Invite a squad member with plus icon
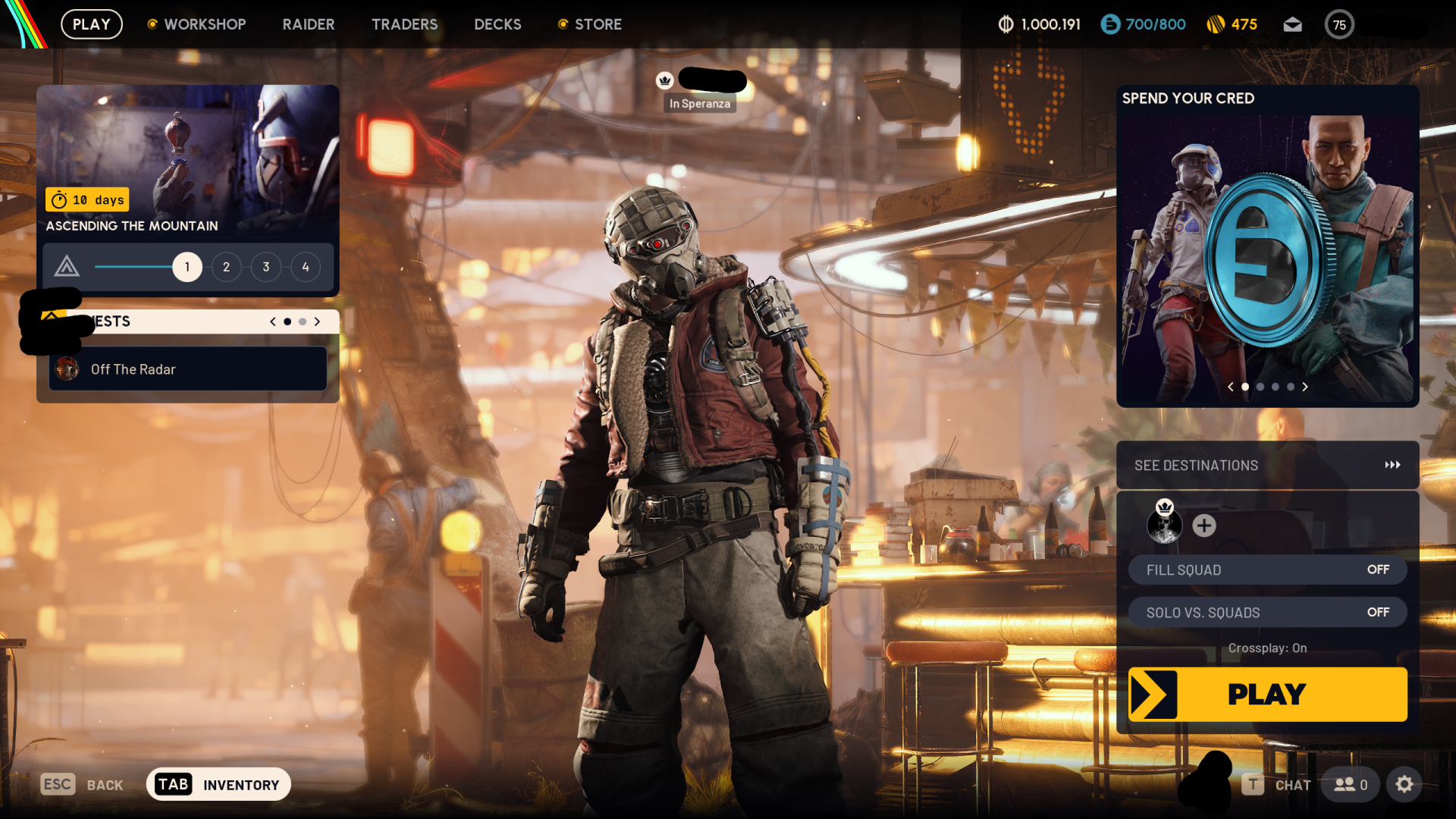Viewport: 1456px width, 819px height. click(x=1204, y=526)
